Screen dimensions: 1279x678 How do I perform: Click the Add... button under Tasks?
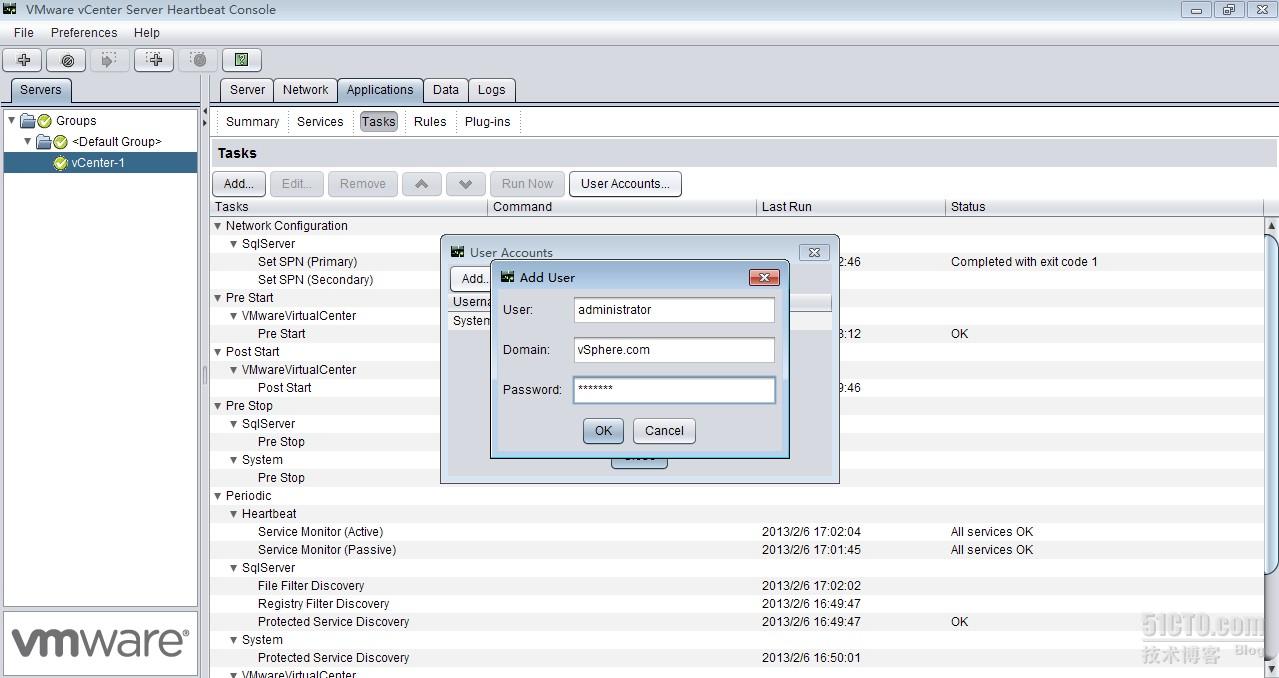[238, 184]
